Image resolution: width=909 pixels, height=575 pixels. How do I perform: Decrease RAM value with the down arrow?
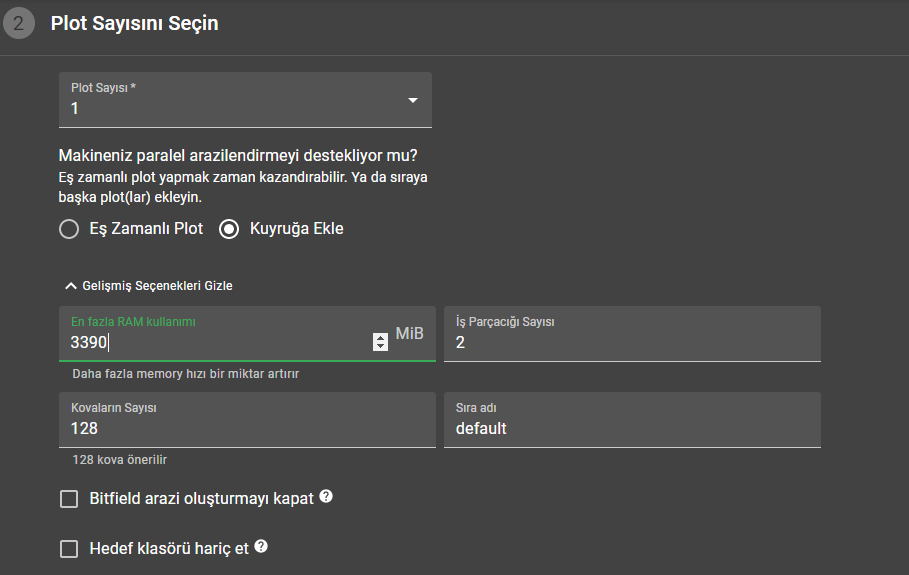[380, 347]
